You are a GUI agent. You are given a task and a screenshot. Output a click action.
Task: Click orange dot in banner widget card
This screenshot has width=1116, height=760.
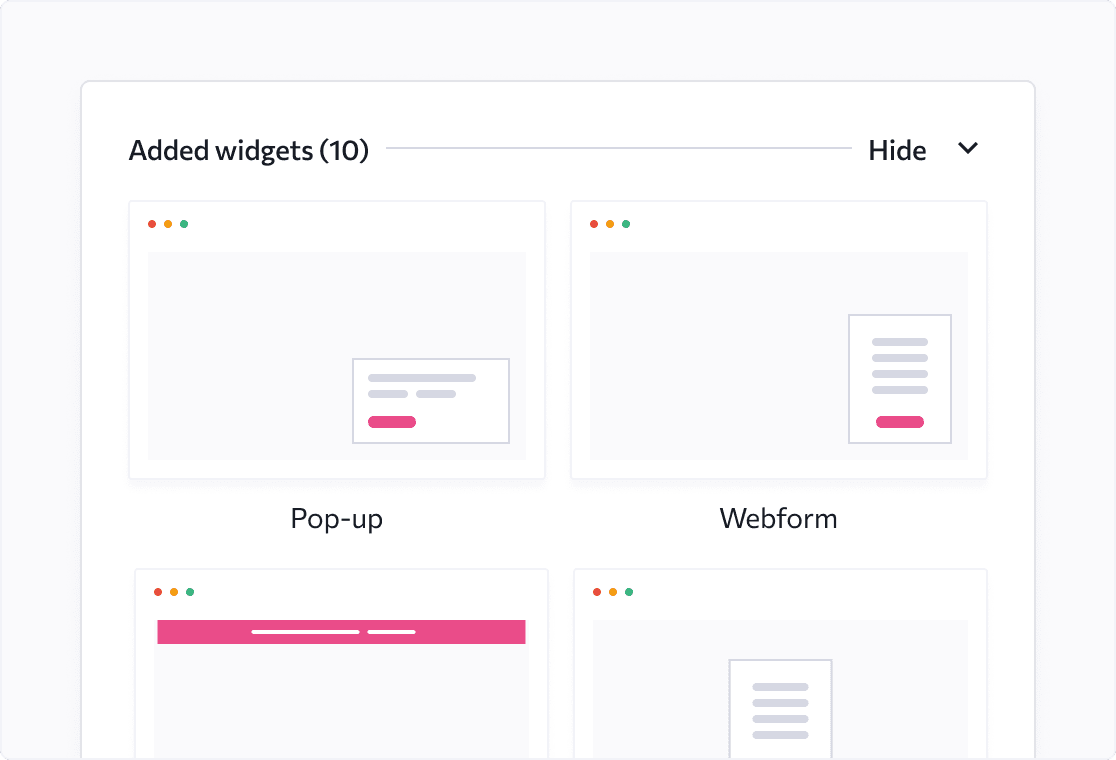(174, 592)
